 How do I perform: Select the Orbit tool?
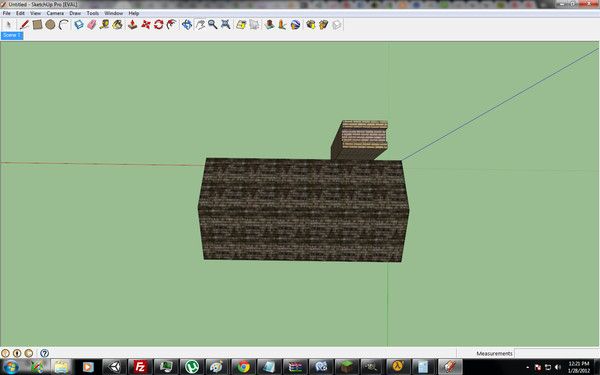click(187, 25)
